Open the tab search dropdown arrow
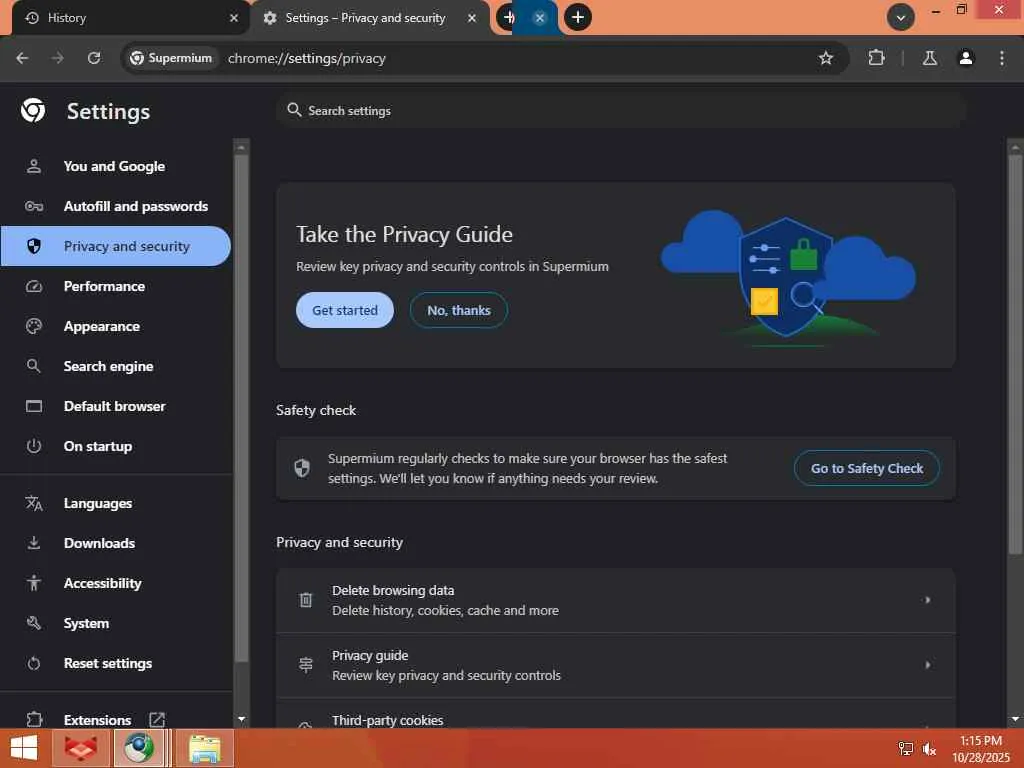 pyautogui.click(x=901, y=18)
